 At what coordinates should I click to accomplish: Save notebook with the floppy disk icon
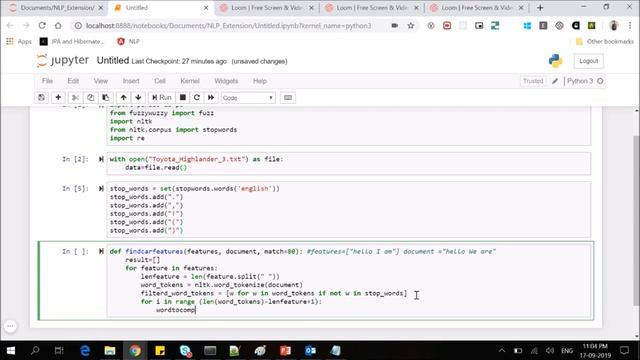click(x=41, y=98)
